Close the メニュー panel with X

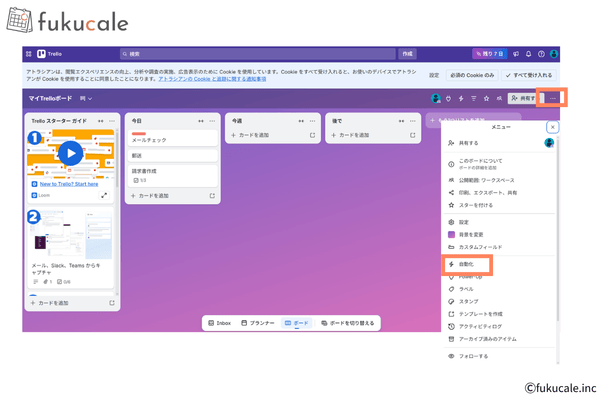tap(552, 127)
